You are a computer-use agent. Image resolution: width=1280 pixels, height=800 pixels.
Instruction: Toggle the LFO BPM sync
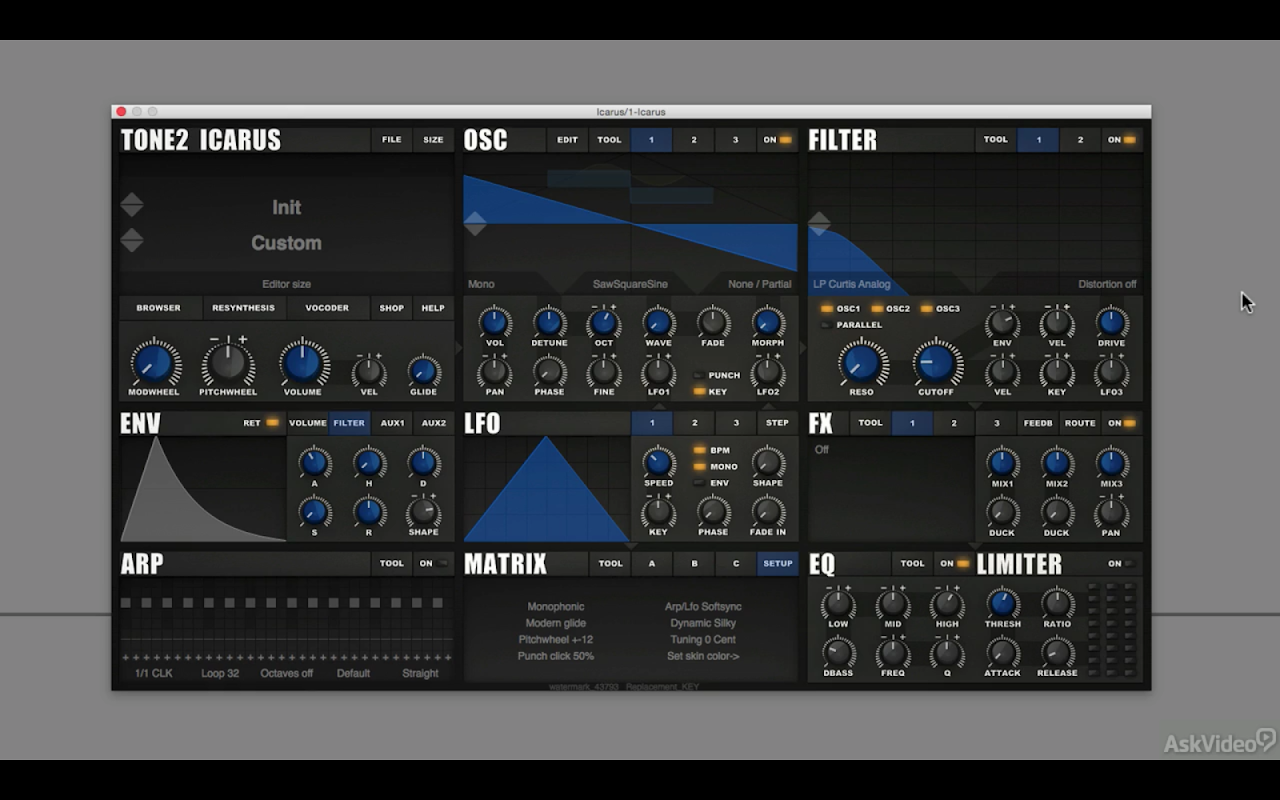pyautogui.click(x=700, y=450)
